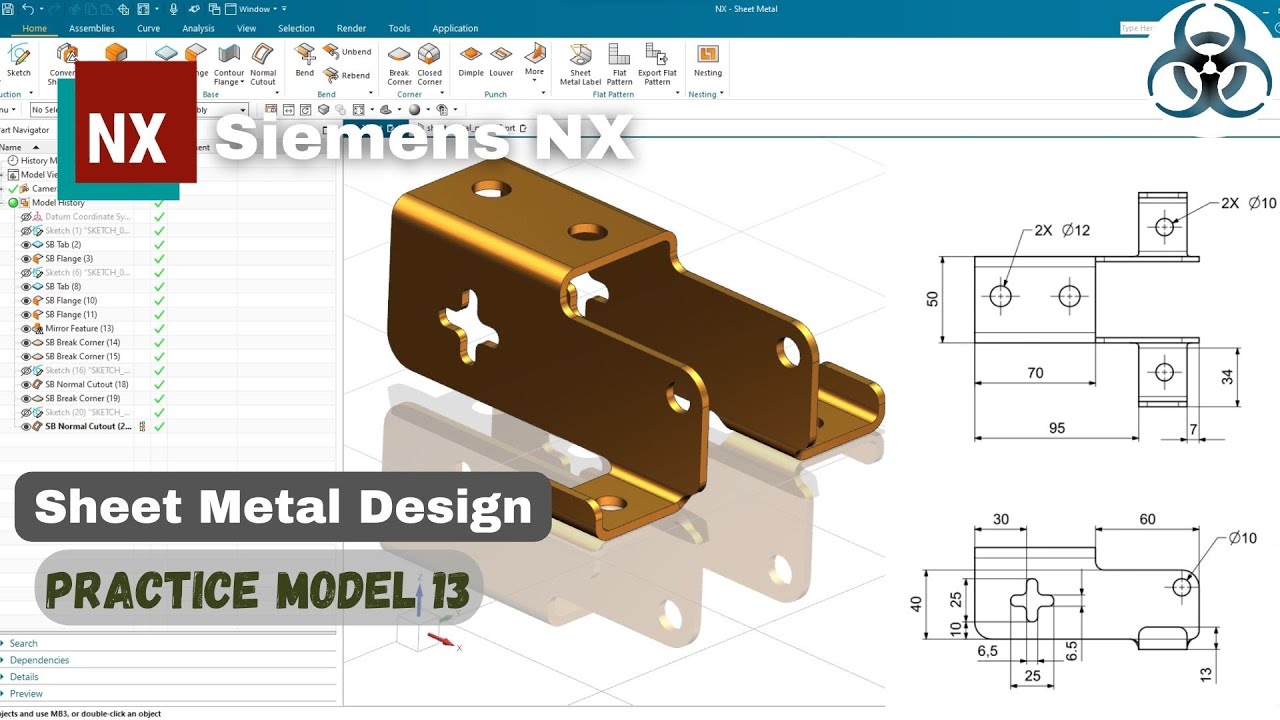This screenshot has height=720, width=1280.
Task: Select SB Break Corner (15) row
Action: tap(82, 356)
